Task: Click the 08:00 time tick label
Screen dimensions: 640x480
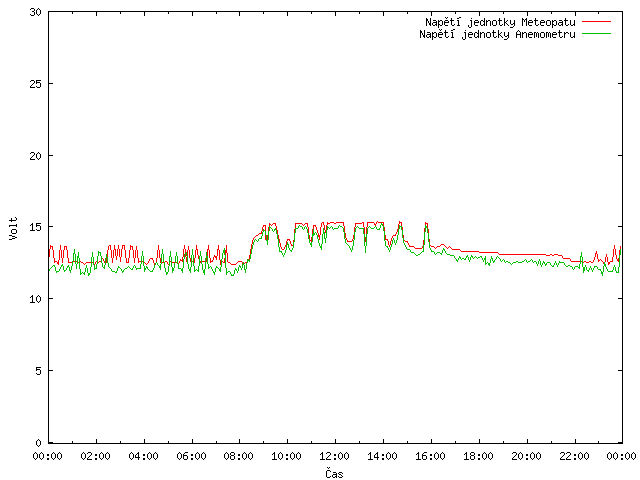Action: pos(239,456)
